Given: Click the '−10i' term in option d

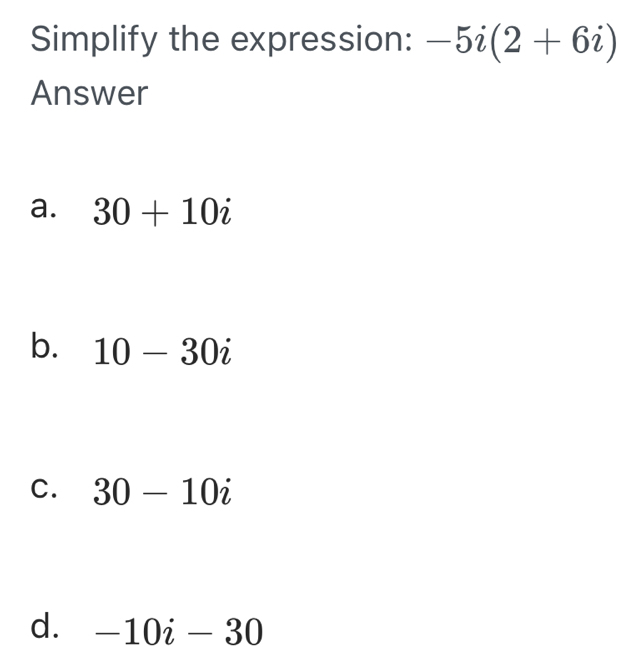Looking at the screenshot, I should pyautogui.click(x=134, y=631).
